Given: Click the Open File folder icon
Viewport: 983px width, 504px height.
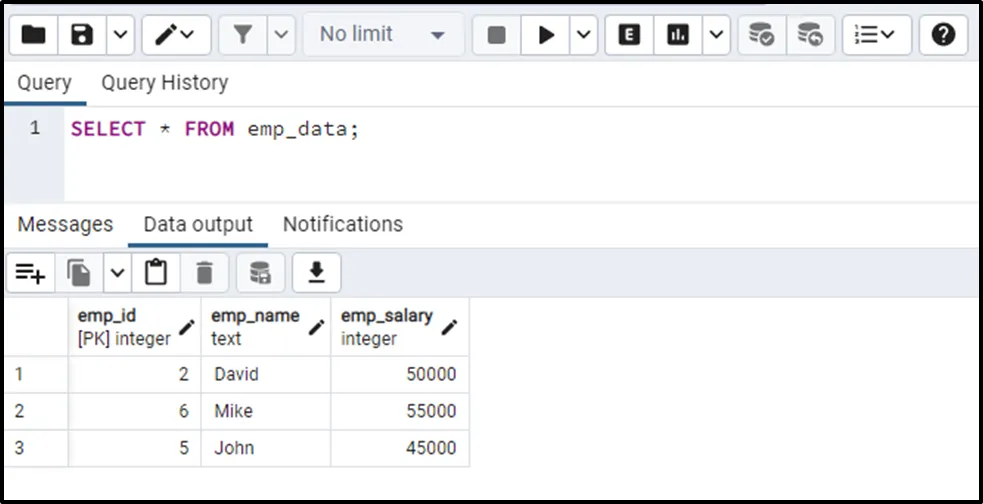Looking at the screenshot, I should 34,35.
